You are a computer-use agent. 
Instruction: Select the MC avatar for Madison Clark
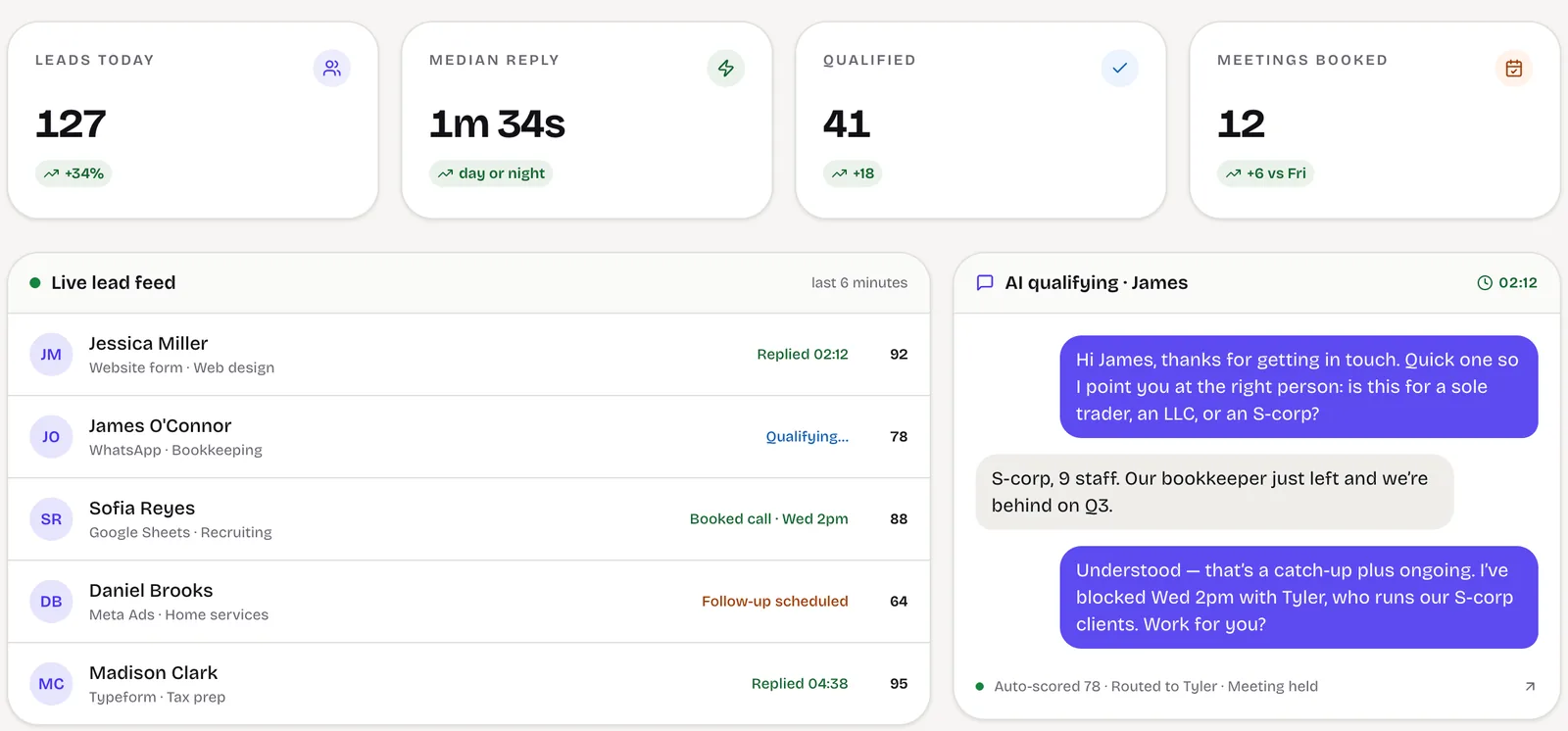coord(51,684)
